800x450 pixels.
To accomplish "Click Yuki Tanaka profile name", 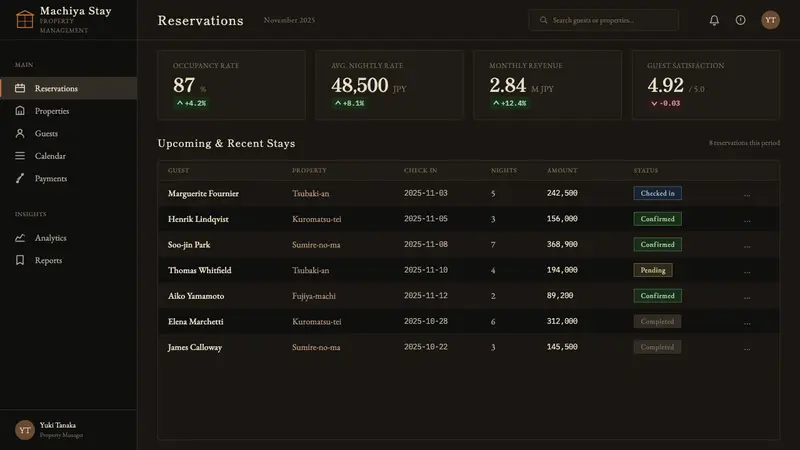I will (58, 425).
